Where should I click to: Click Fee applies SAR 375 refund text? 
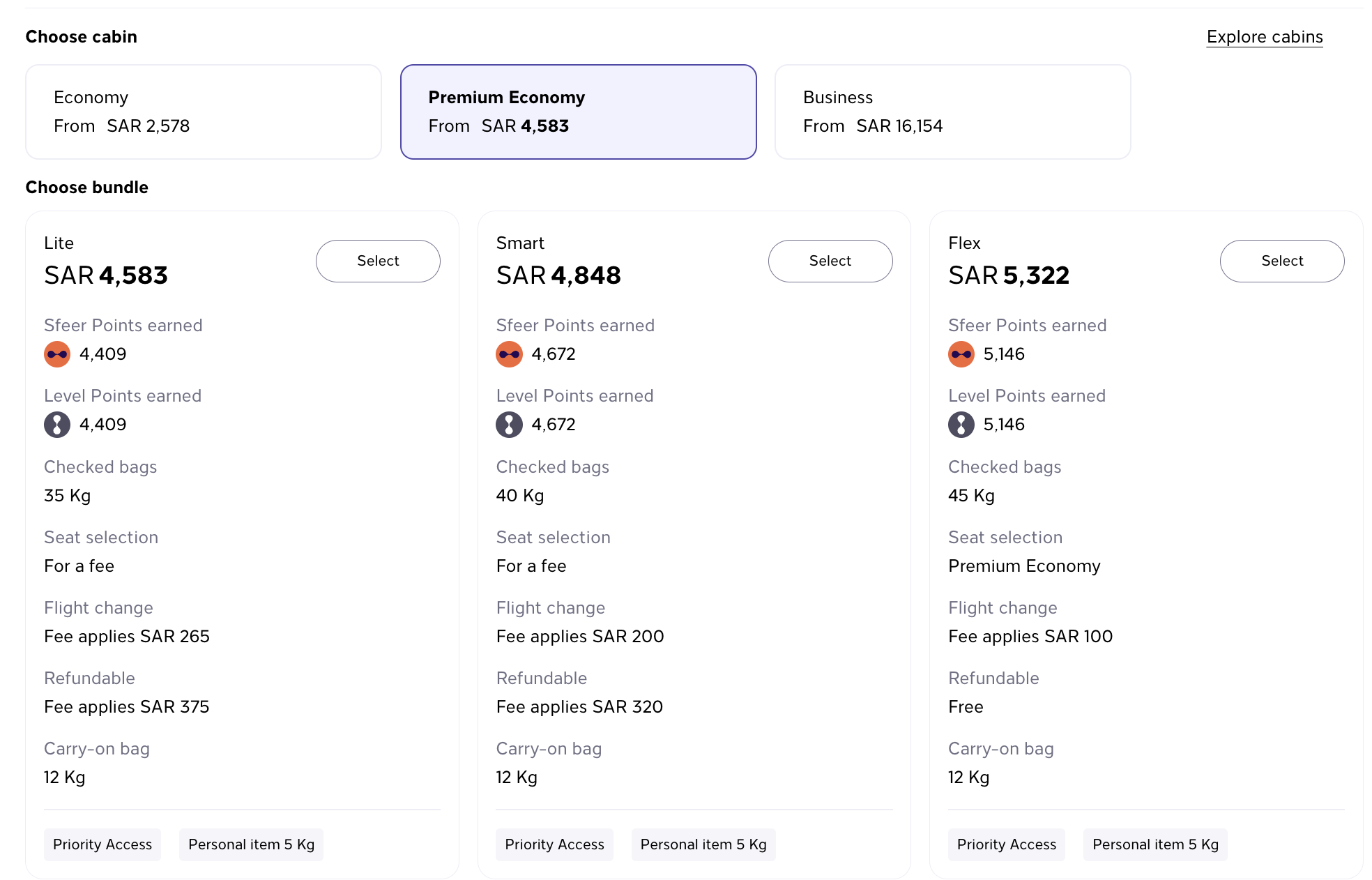[x=127, y=707]
